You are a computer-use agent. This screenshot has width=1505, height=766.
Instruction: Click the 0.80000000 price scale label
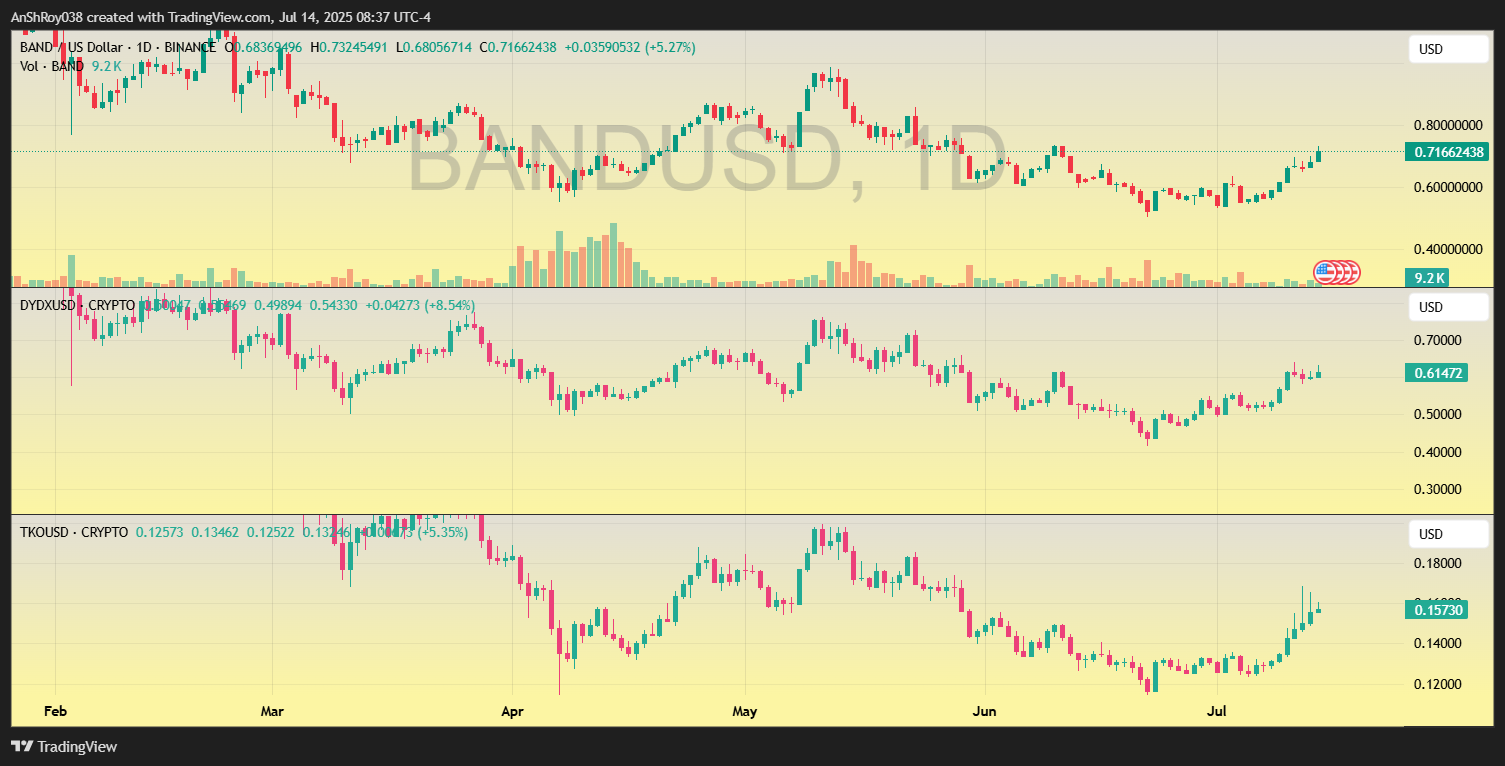pos(1448,125)
